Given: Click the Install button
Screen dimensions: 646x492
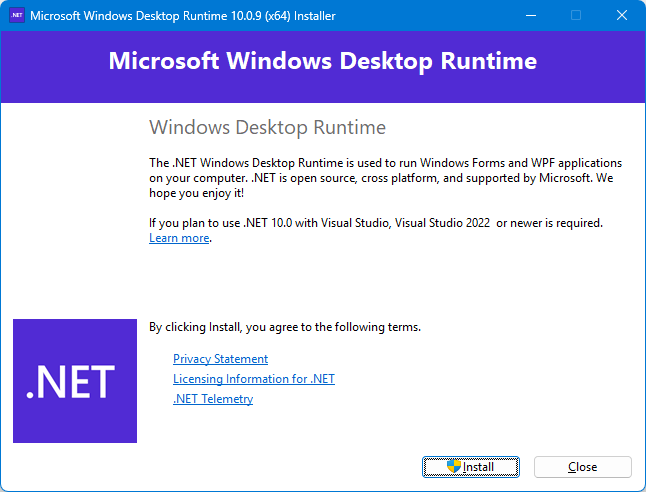Looking at the screenshot, I should coord(470,467).
